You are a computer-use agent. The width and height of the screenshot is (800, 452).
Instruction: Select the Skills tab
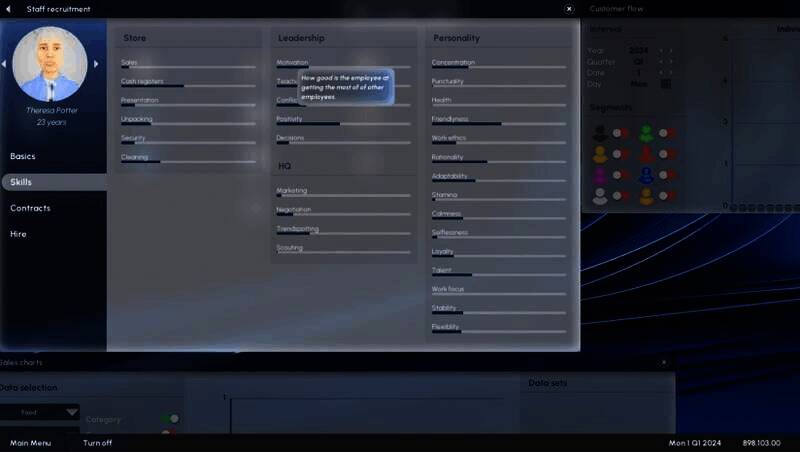[x=21, y=183]
